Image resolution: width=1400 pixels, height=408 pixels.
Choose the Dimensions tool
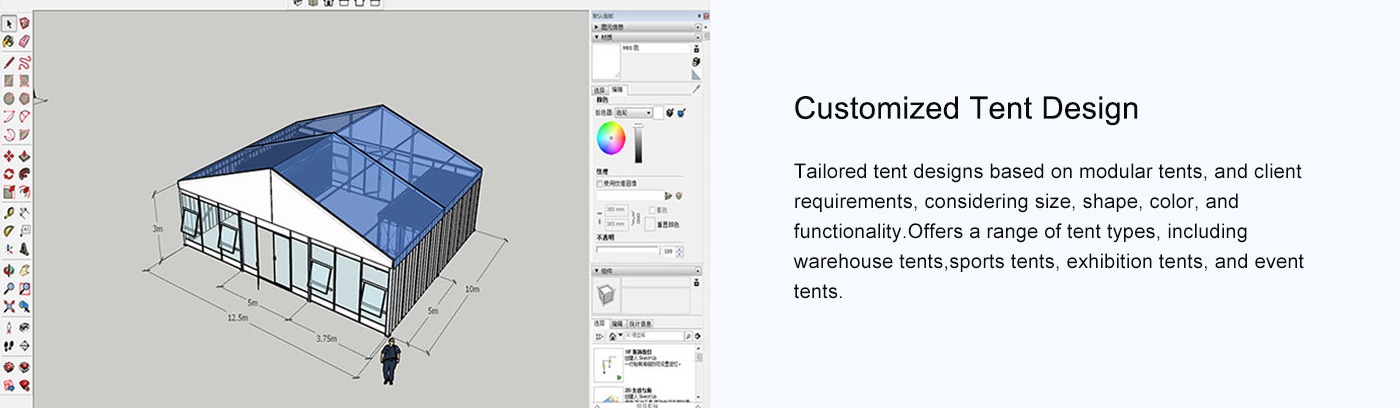24,212
